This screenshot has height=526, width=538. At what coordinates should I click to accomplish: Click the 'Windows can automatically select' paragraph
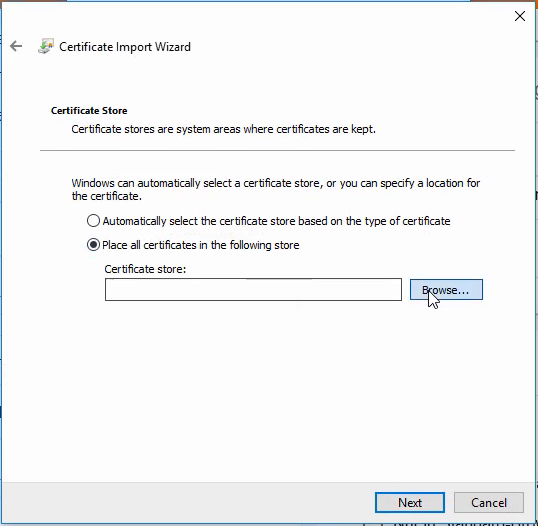click(276, 189)
